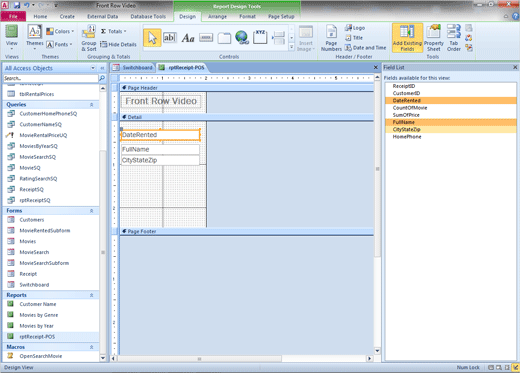Open the Themes gallery
The width and height of the screenshot is (520, 373).
pos(35,37)
